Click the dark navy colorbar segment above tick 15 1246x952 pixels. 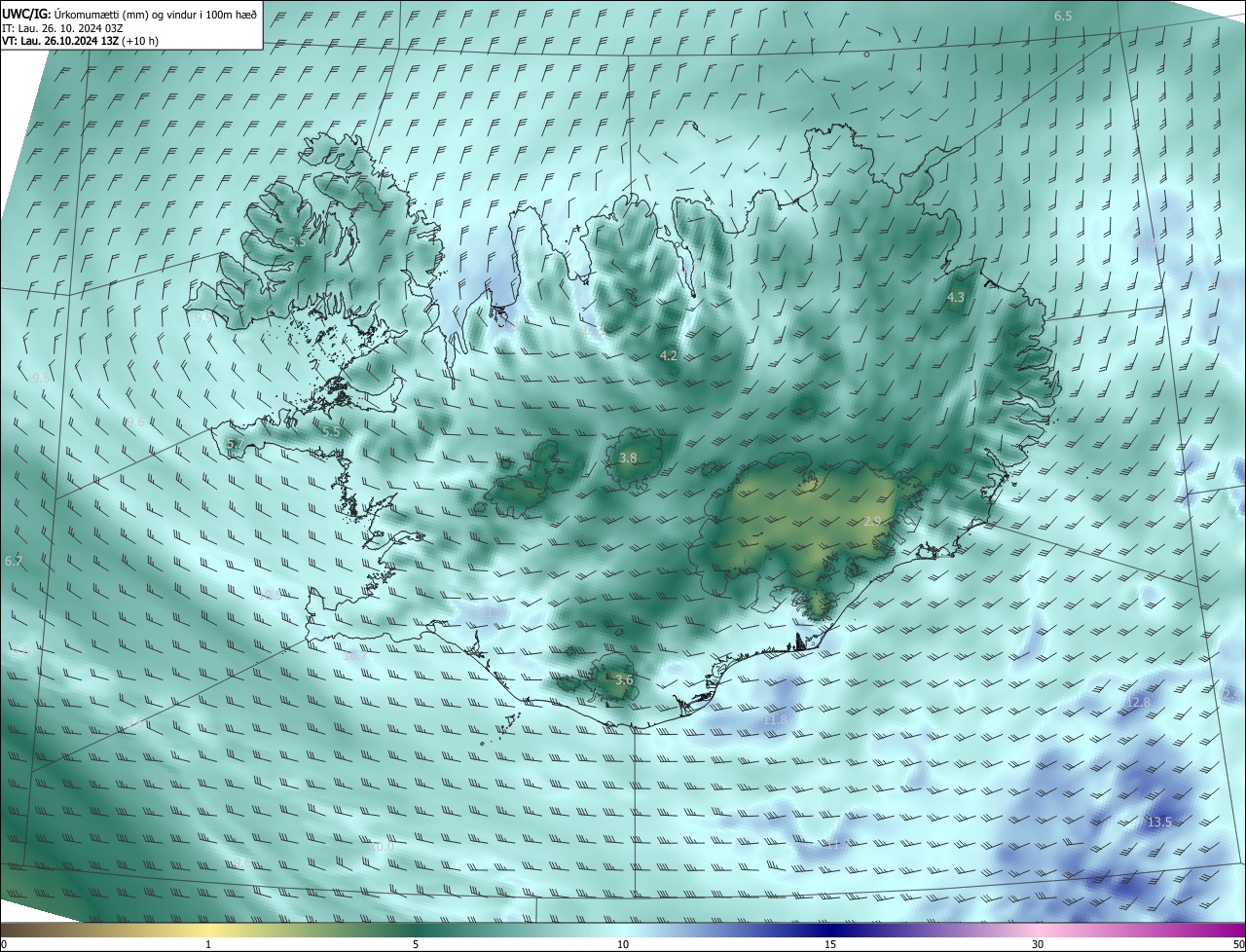click(x=830, y=930)
